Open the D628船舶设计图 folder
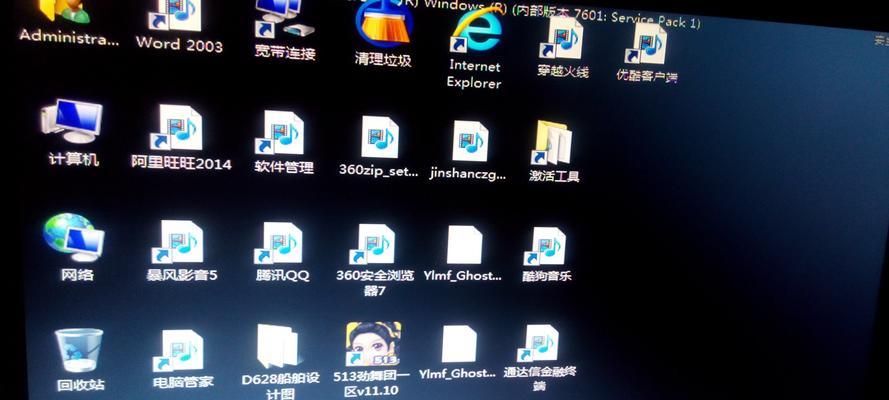 click(x=279, y=346)
